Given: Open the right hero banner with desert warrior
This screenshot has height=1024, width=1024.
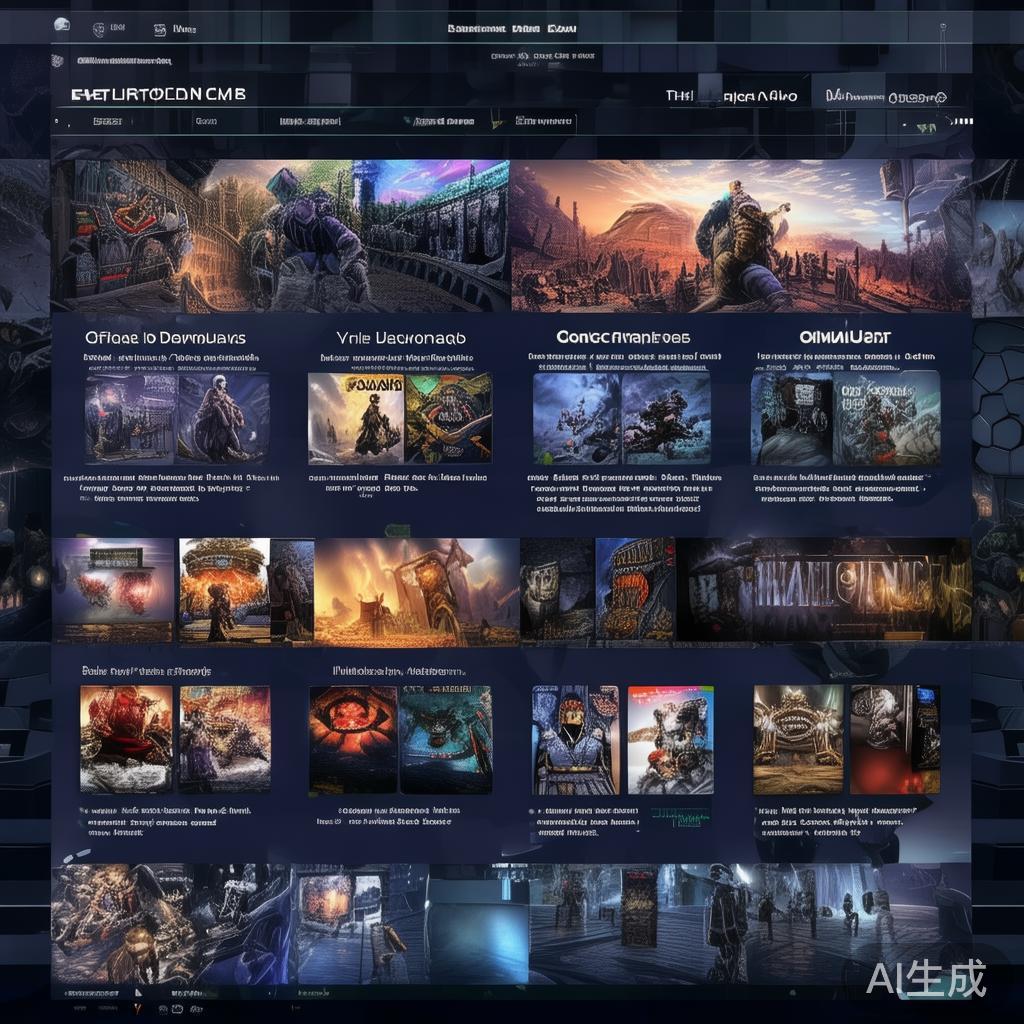Looking at the screenshot, I should (740, 235).
